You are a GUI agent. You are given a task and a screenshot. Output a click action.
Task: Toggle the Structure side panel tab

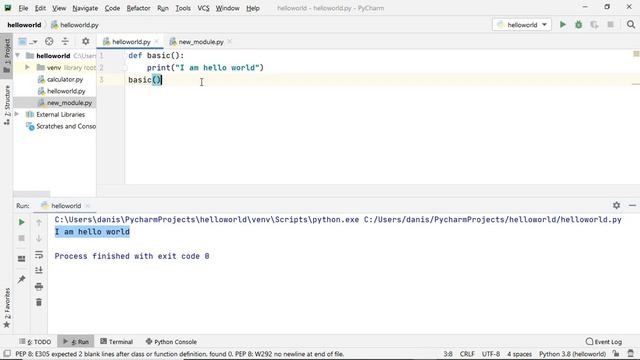(x=7, y=105)
